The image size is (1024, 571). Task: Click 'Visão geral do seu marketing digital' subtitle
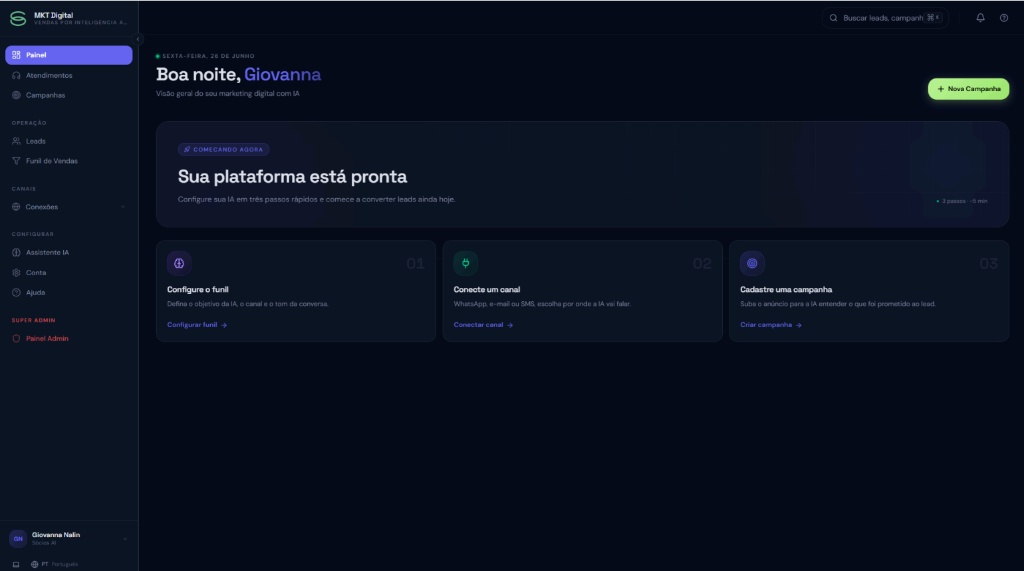227,93
